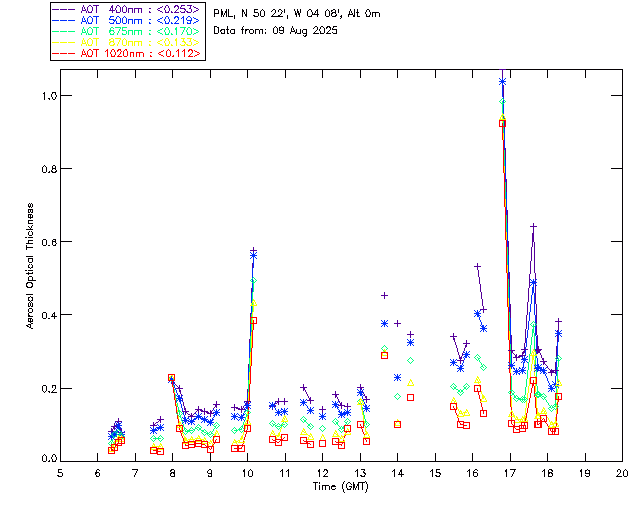Viewport: 640px width, 512px height.
Task: Click the red square peak at 8 GMT
Action: (172, 378)
